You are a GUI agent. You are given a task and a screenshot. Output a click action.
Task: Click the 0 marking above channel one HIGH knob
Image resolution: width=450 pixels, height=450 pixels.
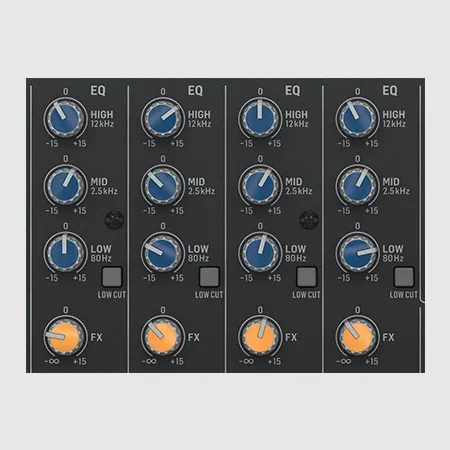66,92
